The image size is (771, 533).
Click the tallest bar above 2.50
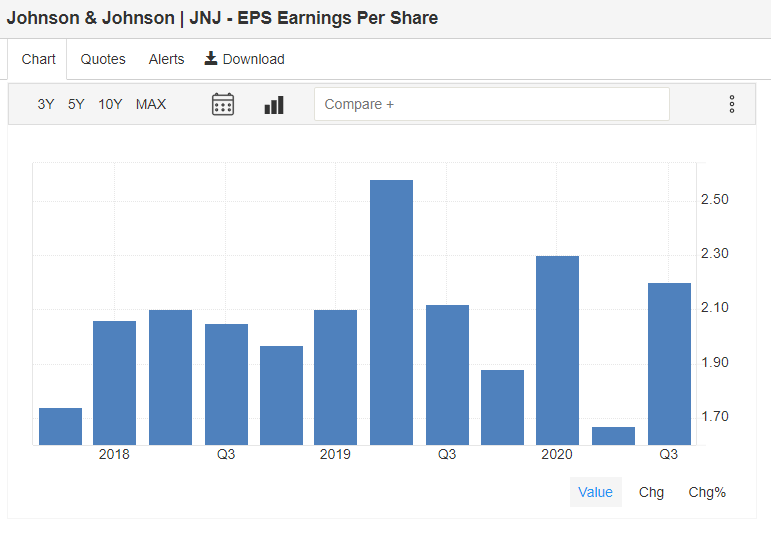coord(391,312)
